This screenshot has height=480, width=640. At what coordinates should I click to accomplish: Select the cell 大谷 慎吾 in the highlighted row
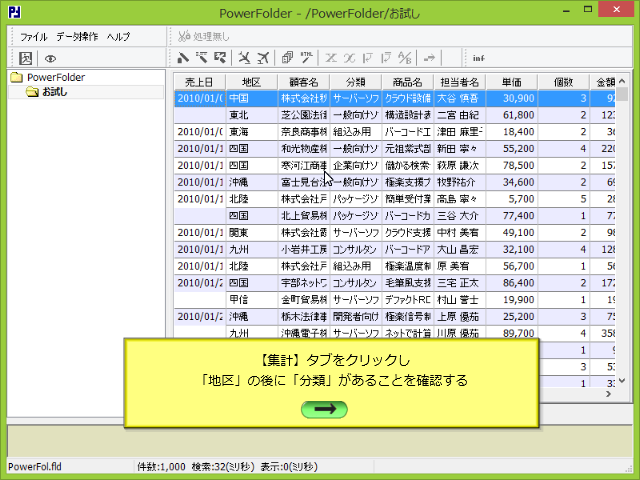[x=460, y=98]
